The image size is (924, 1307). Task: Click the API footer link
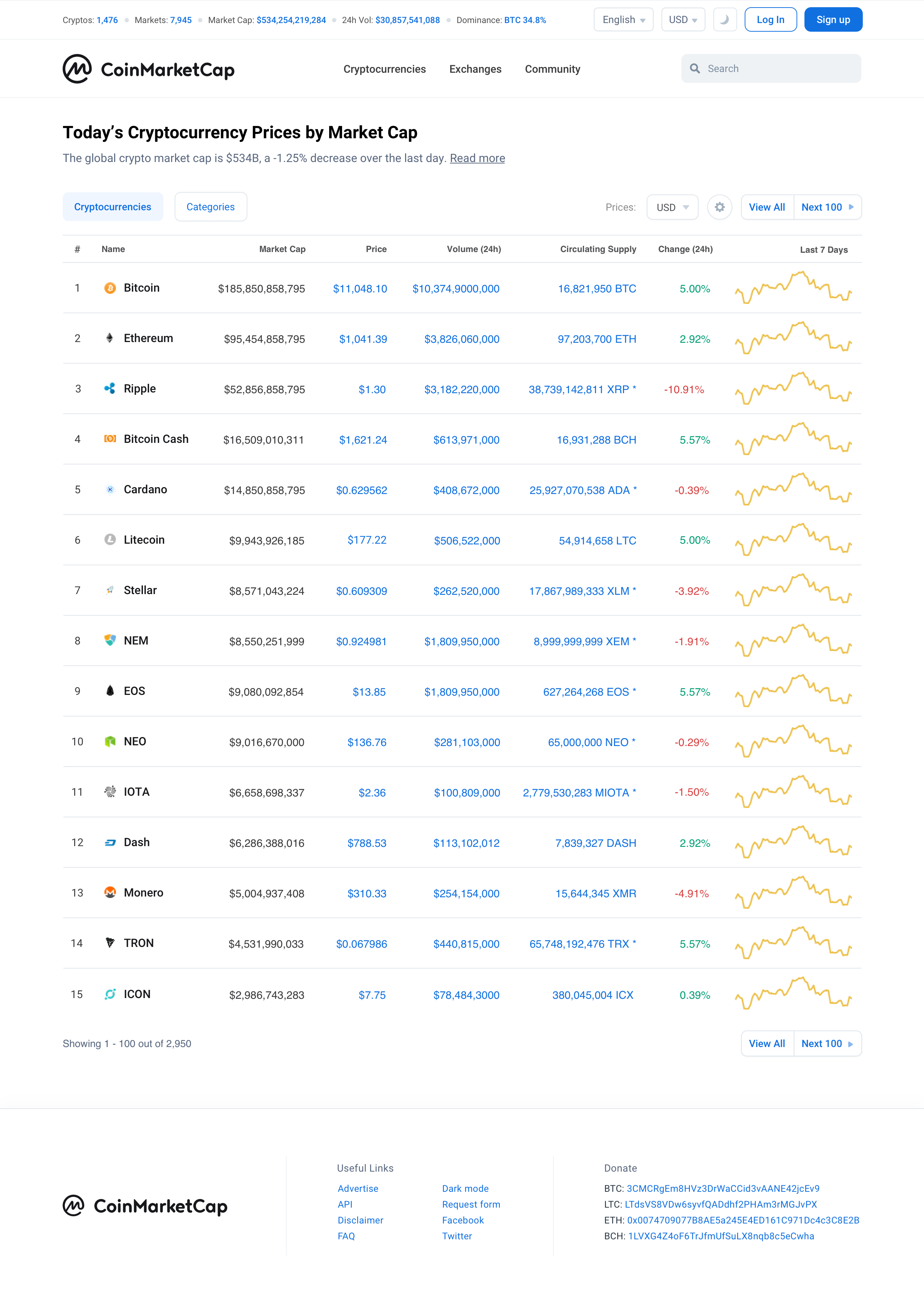point(345,1204)
